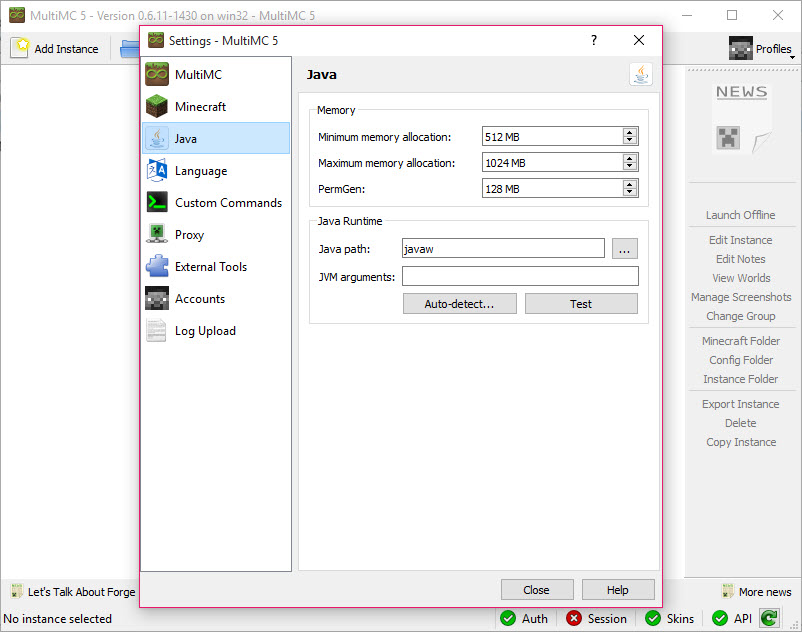Click the Profiles avatar head icon
This screenshot has height=632, width=802.
tap(741, 48)
